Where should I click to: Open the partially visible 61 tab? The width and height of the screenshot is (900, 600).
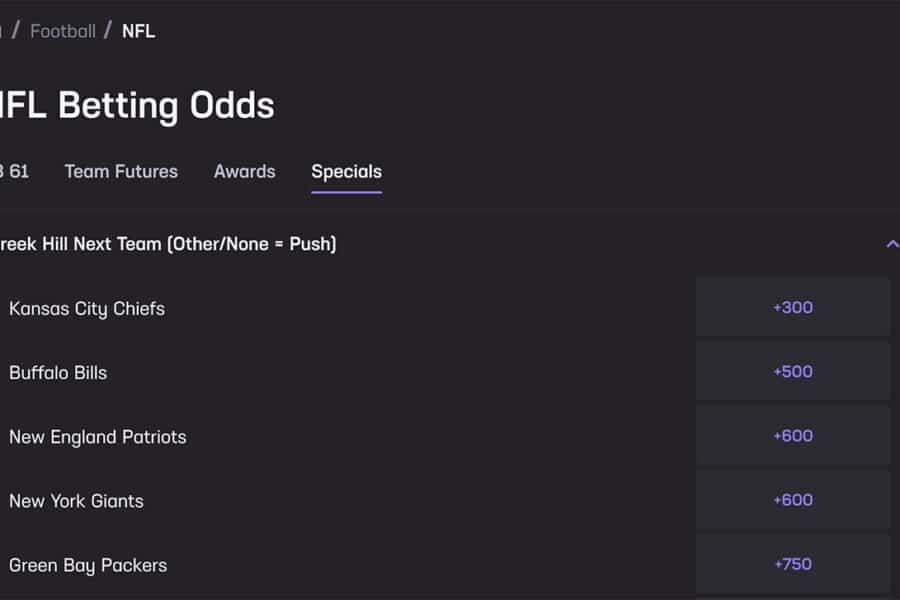pos(14,171)
